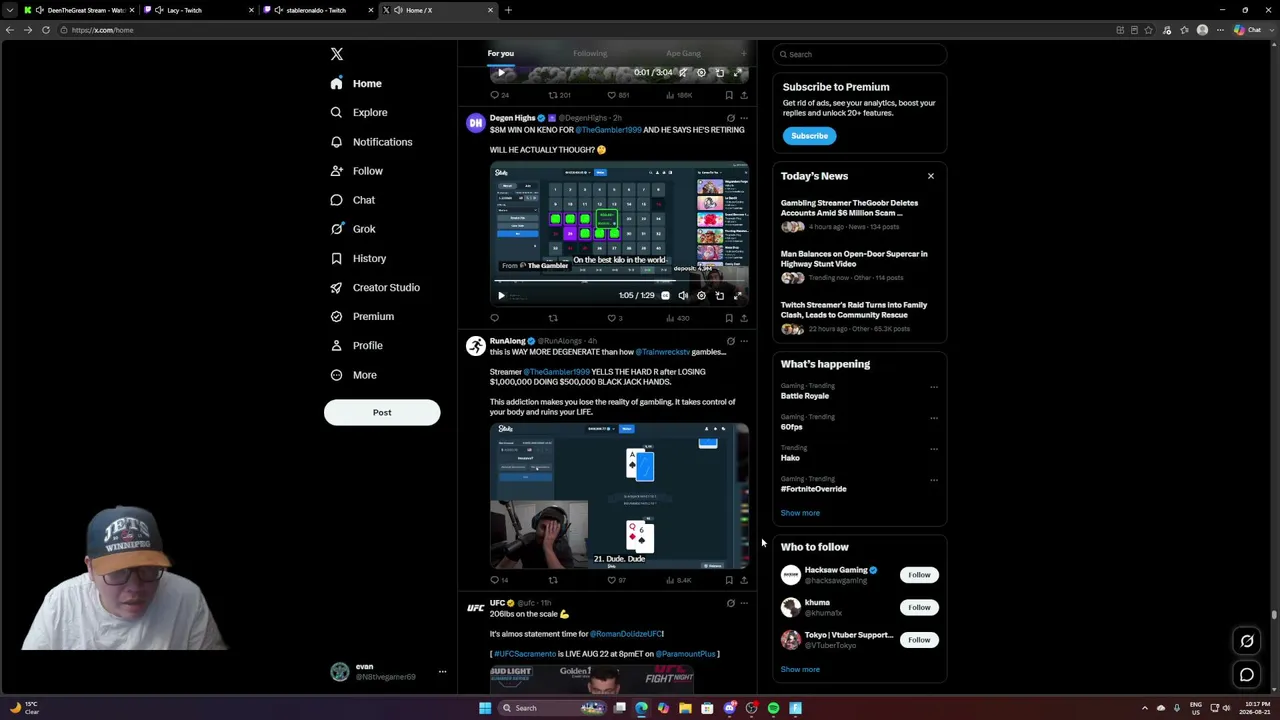
Task: Open more options for 60fps trend
Action: pyautogui.click(x=934, y=418)
